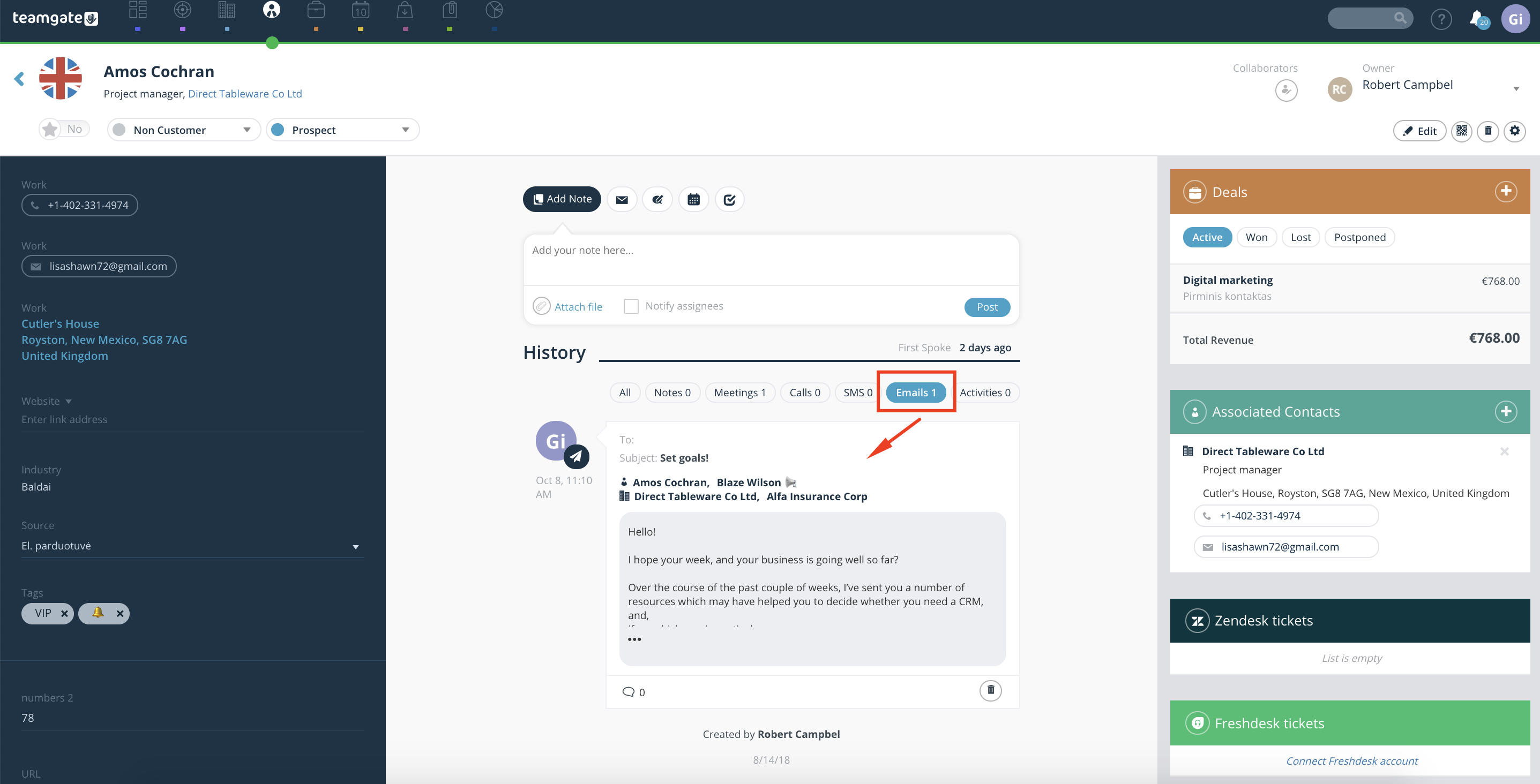Open contact settings gear icon
The width and height of the screenshot is (1540, 784).
pyautogui.click(x=1515, y=131)
